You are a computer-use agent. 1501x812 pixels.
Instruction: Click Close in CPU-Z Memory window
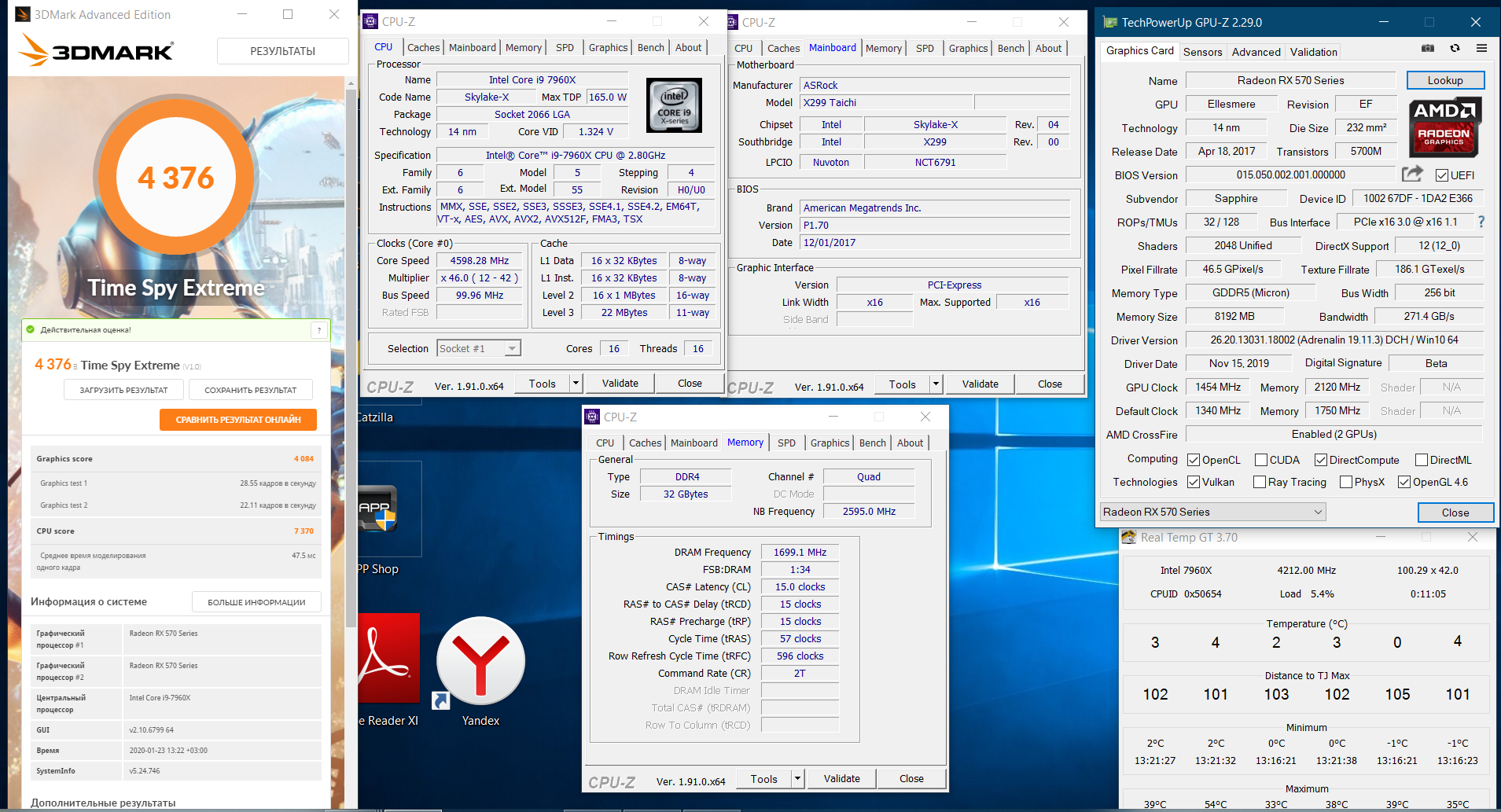(911, 779)
